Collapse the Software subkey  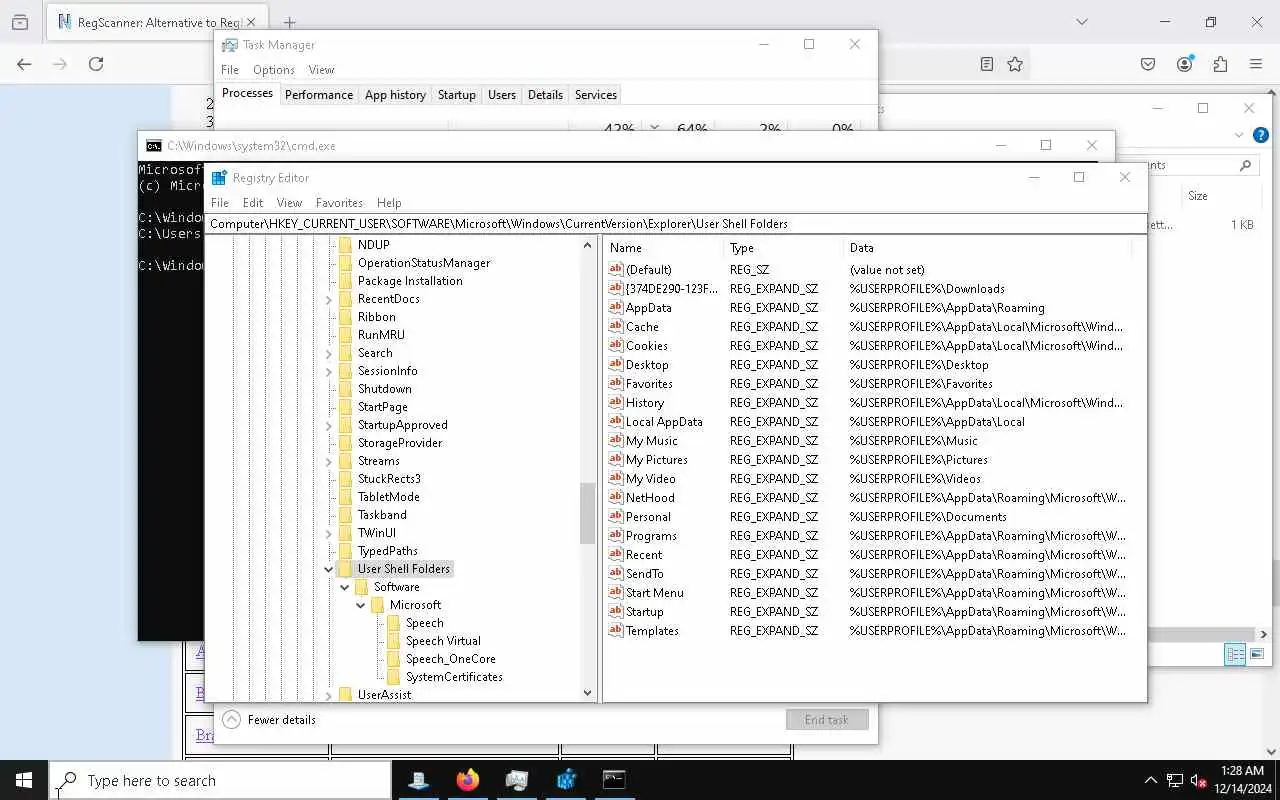345,587
